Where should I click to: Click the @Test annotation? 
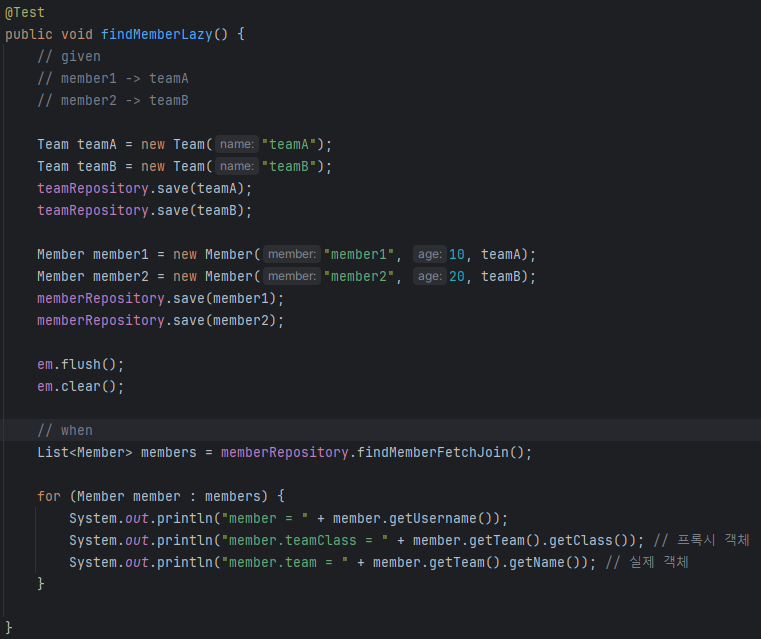[25, 12]
